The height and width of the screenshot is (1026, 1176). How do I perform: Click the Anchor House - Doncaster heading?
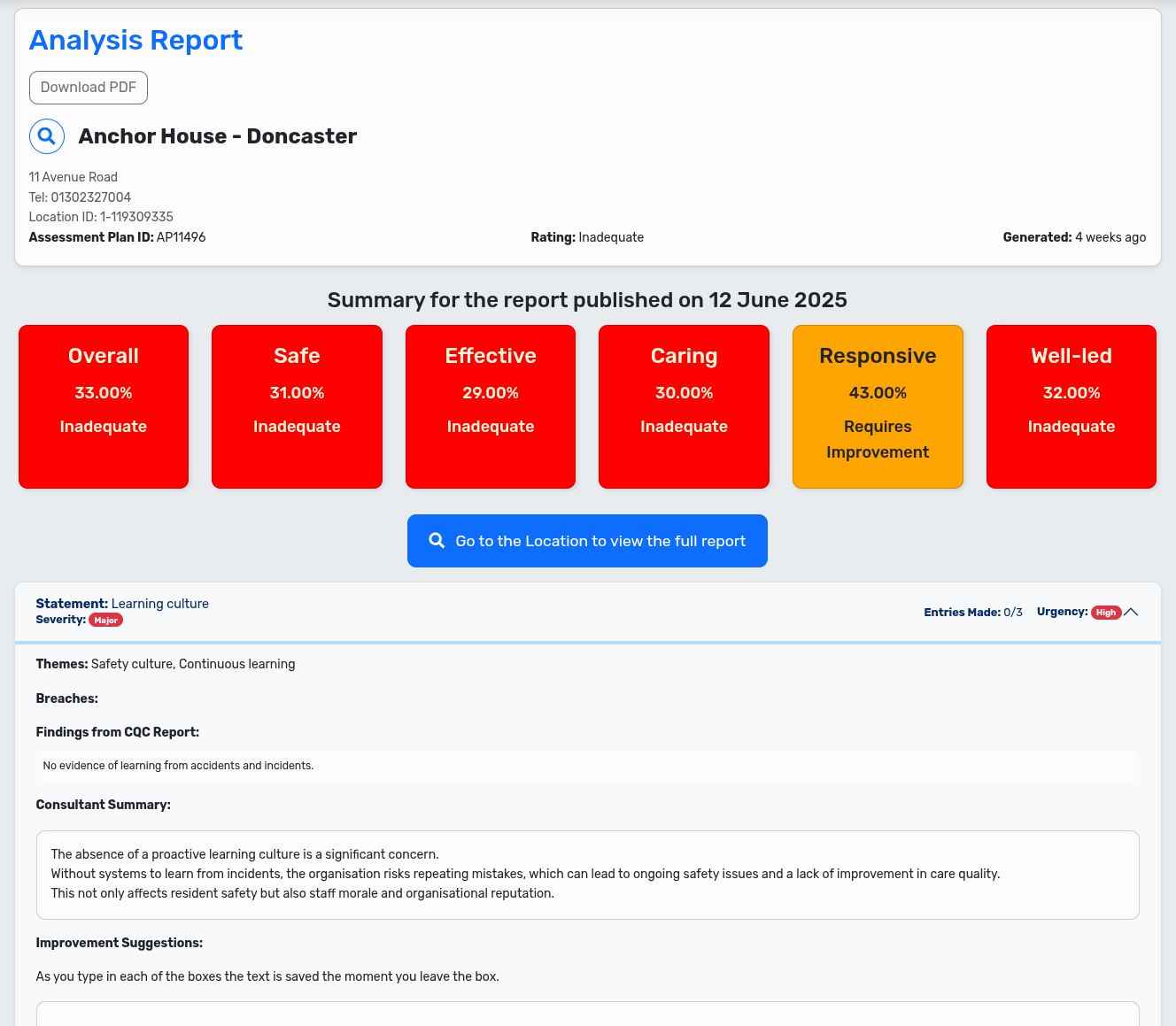[x=217, y=136]
